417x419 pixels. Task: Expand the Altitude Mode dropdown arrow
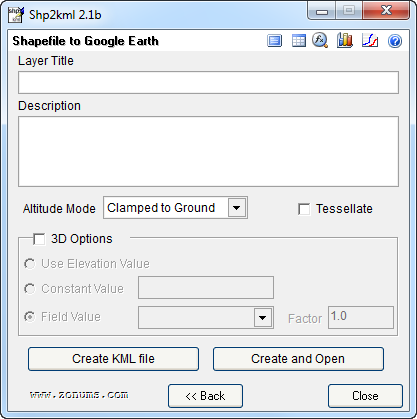(237, 208)
